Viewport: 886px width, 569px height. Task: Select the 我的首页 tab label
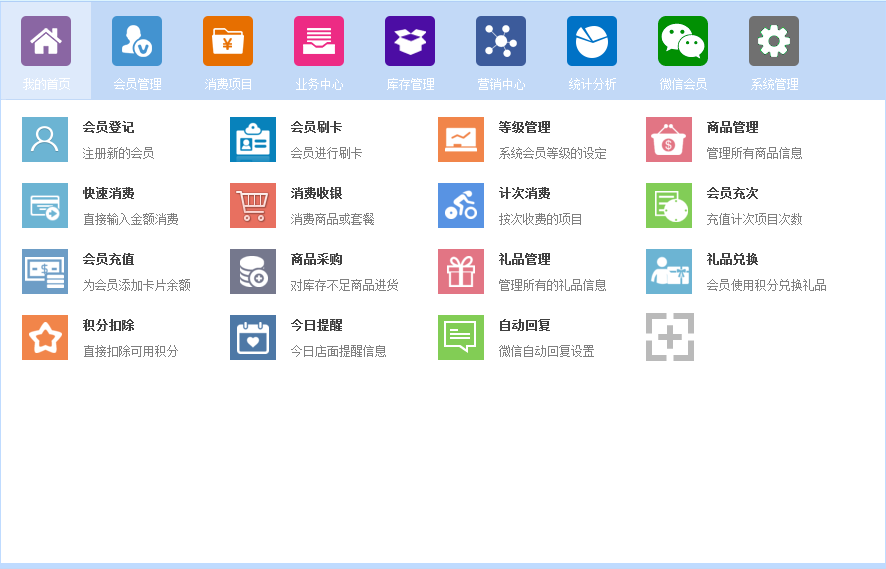(x=46, y=84)
